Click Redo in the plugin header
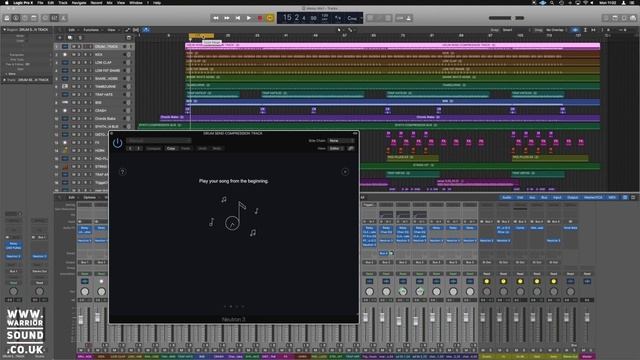 click(x=217, y=149)
